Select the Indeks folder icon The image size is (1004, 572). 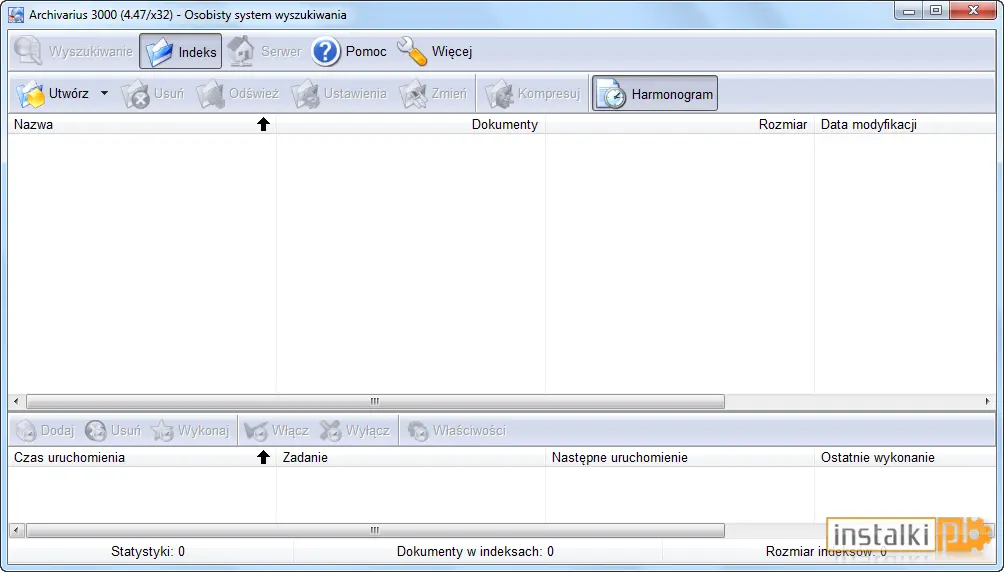pyautogui.click(x=159, y=52)
